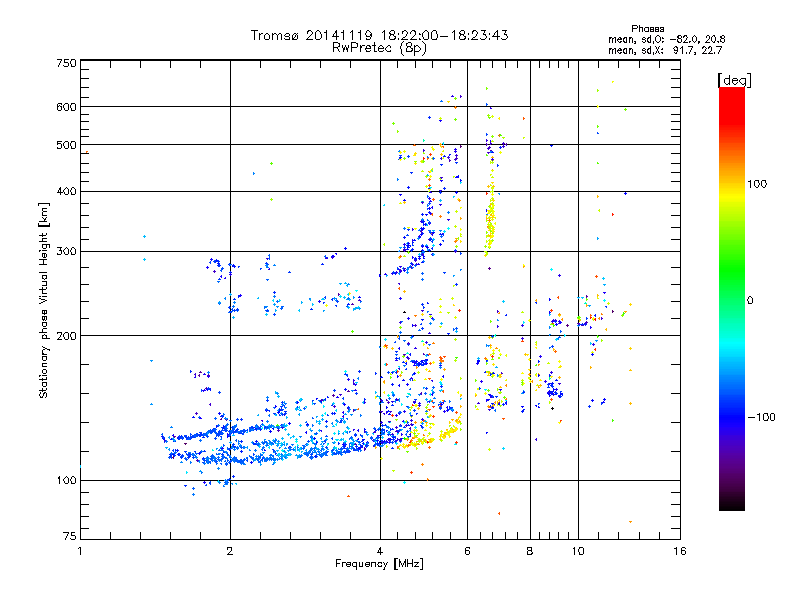Click the colorbar tick label '-100'
The height and width of the screenshot is (600, 800).
[761, 417]
